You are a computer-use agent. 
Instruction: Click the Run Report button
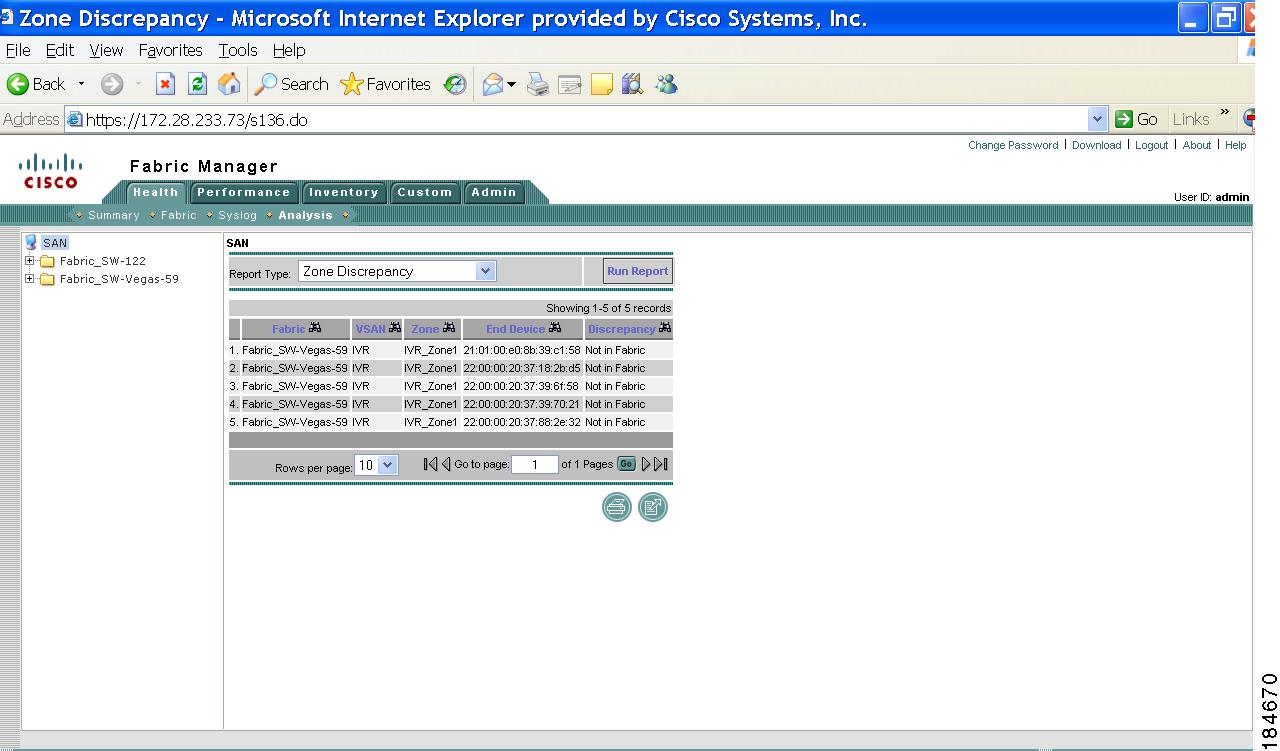coord(638,271)
